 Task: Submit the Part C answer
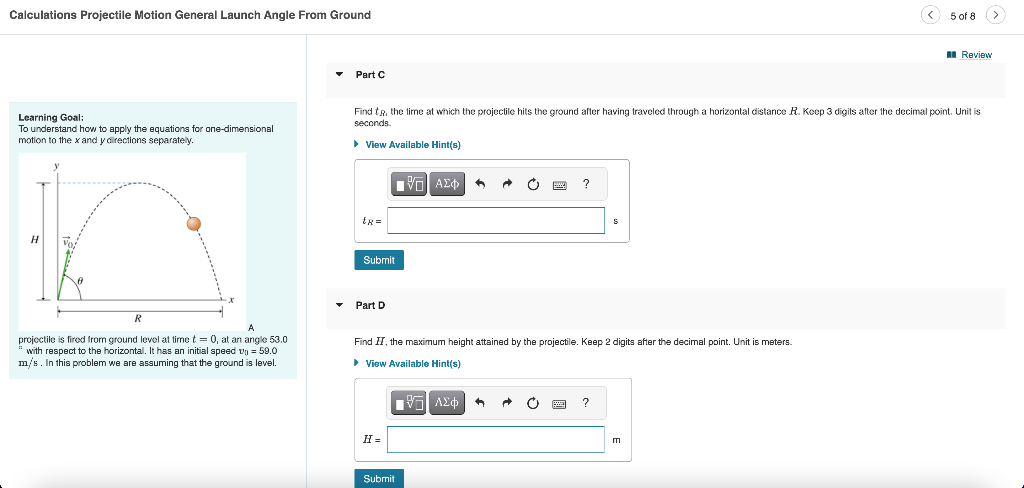tap(379, 260)
